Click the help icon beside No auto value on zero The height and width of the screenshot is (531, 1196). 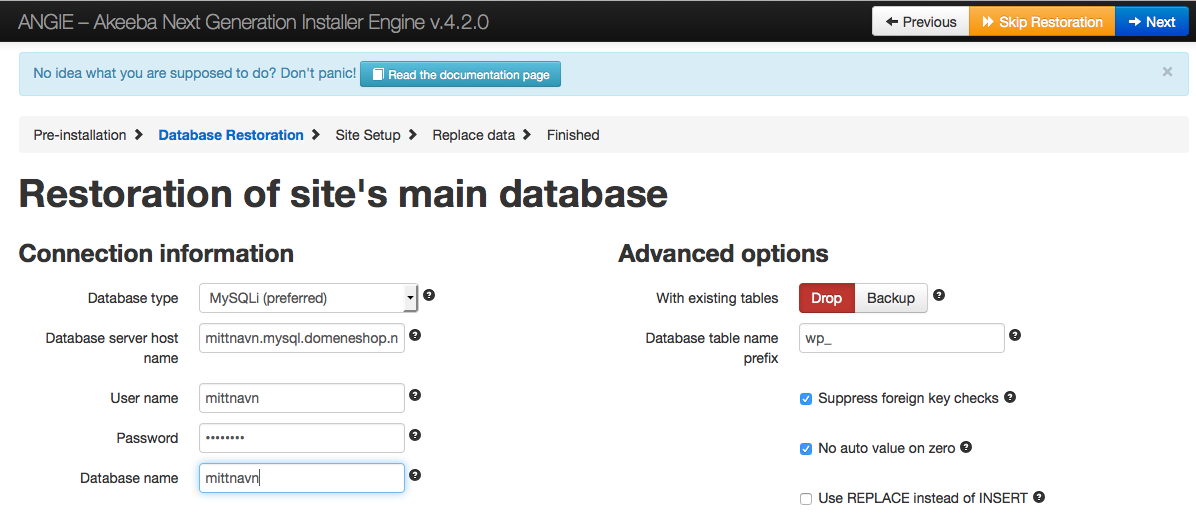coord(966,447)
